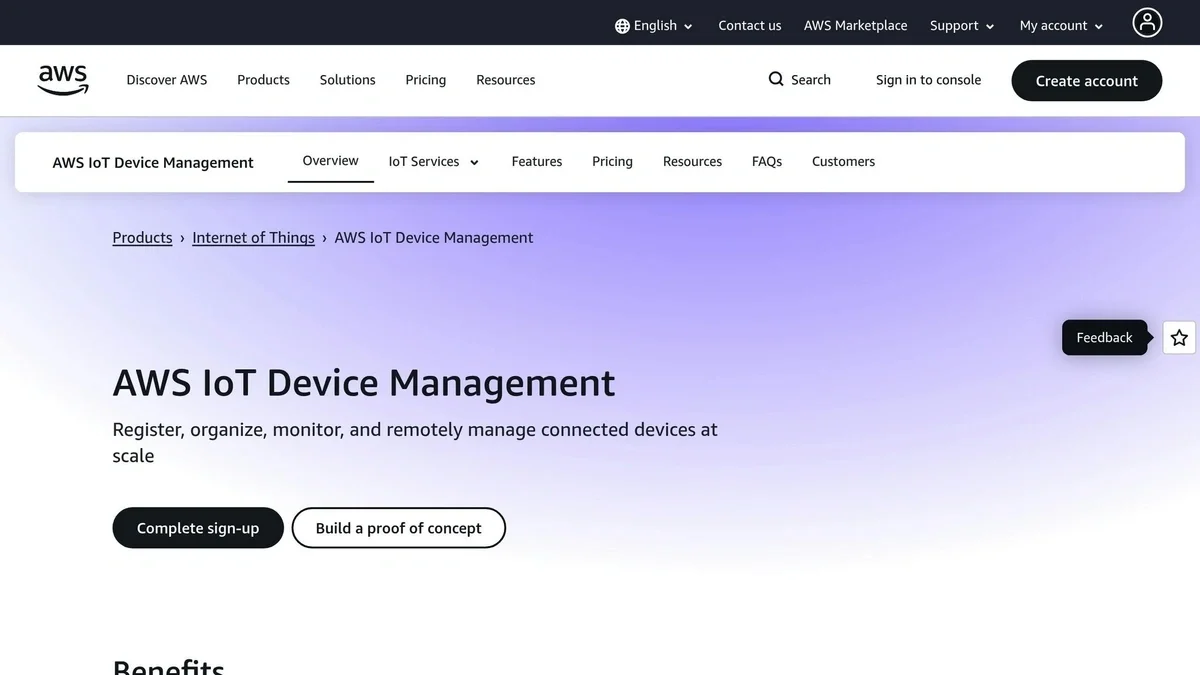Click the Create account button

[x=1086, y=80]
